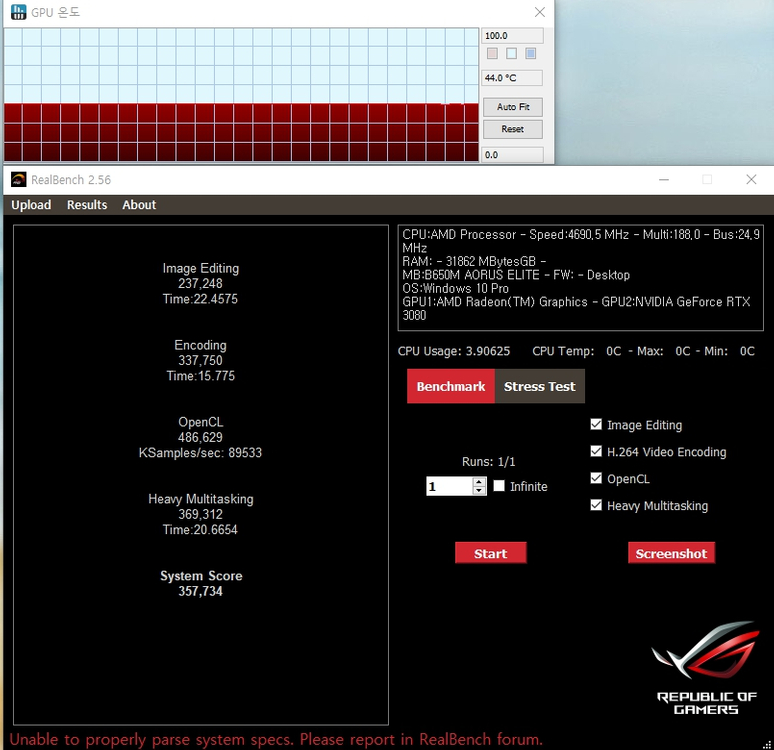Screen dimensions: 774x750
Task: Click the MB:B650M AORUS ELITE spec line
Action: click(x=516, y=275)
